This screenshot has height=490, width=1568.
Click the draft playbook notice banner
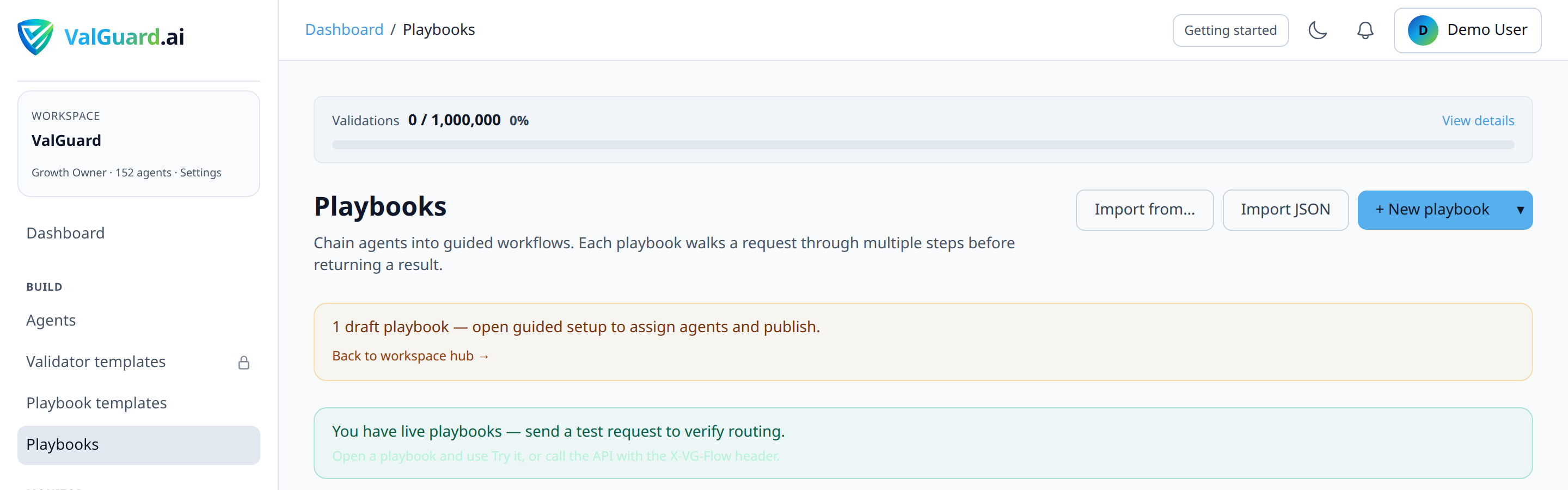click(923, 342)
